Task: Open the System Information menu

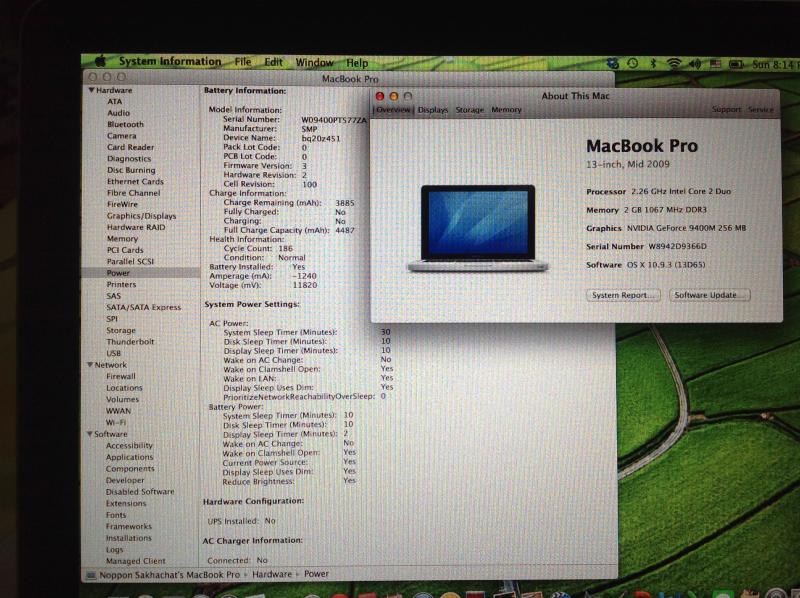Action: [170, 61]
